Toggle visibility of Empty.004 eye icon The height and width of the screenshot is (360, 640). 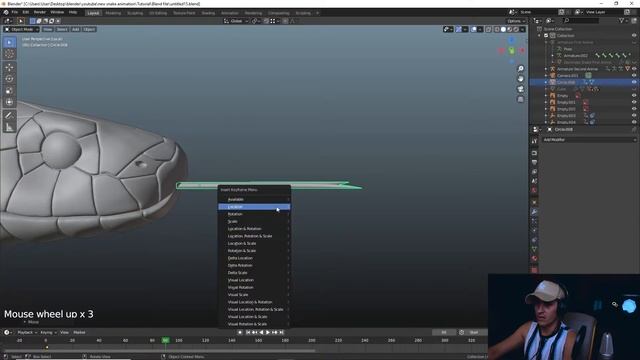click(x=634, y=122)
